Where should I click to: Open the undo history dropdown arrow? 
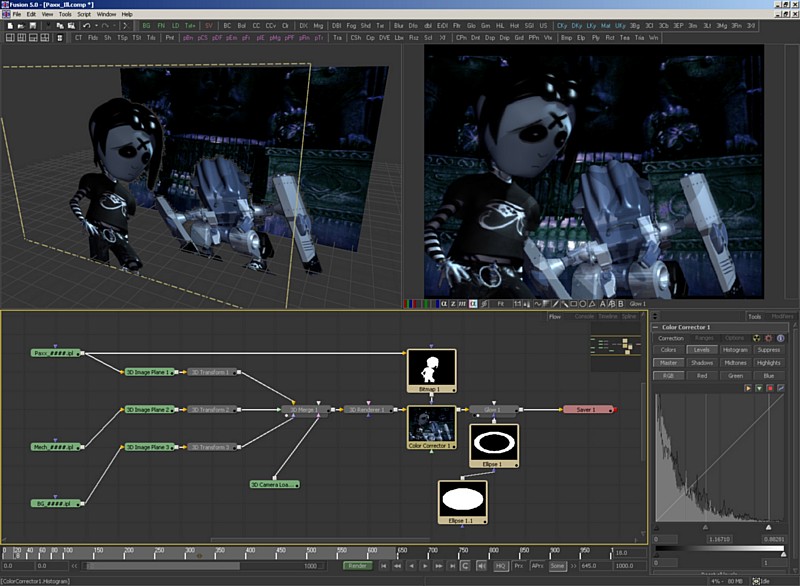click(96, 26)
